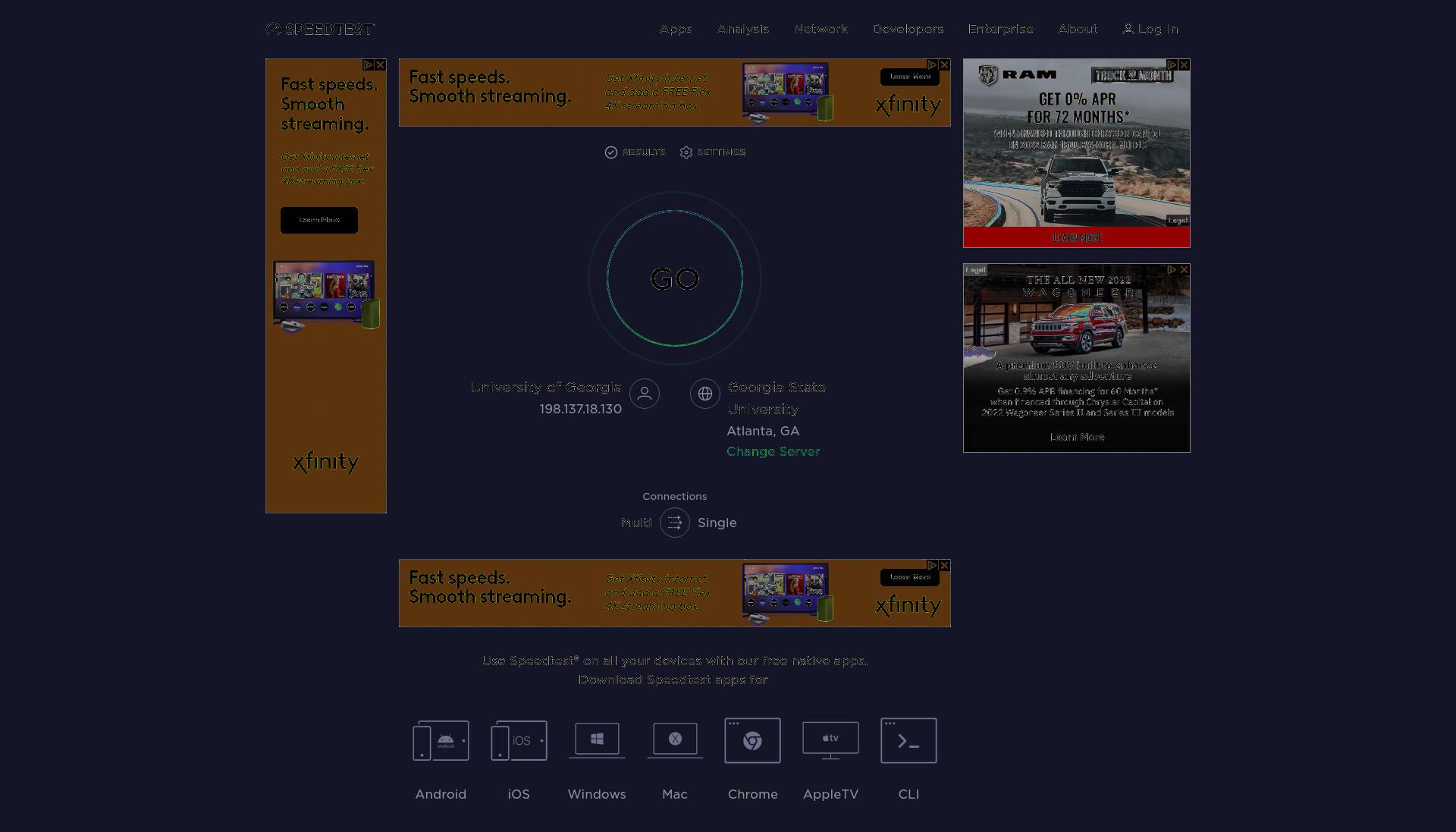Open the Analysis menu
Screen dimensions: 1456x832
(x=743, y=29)
